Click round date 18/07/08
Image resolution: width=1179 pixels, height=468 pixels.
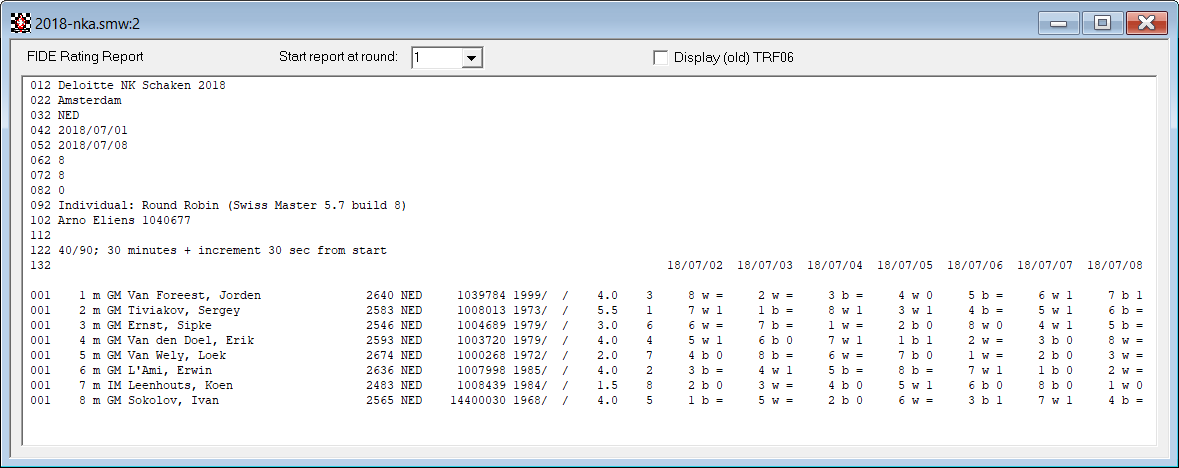click(x=1114, y=266)
